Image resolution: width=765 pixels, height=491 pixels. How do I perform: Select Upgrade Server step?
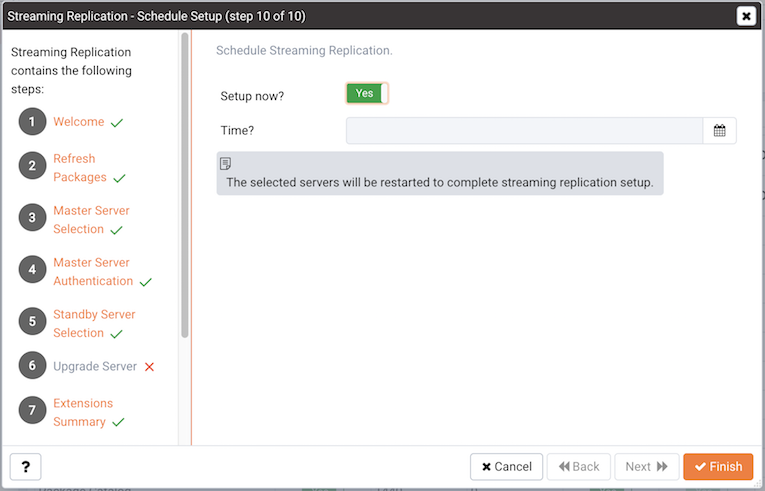[x=95, y=367]
